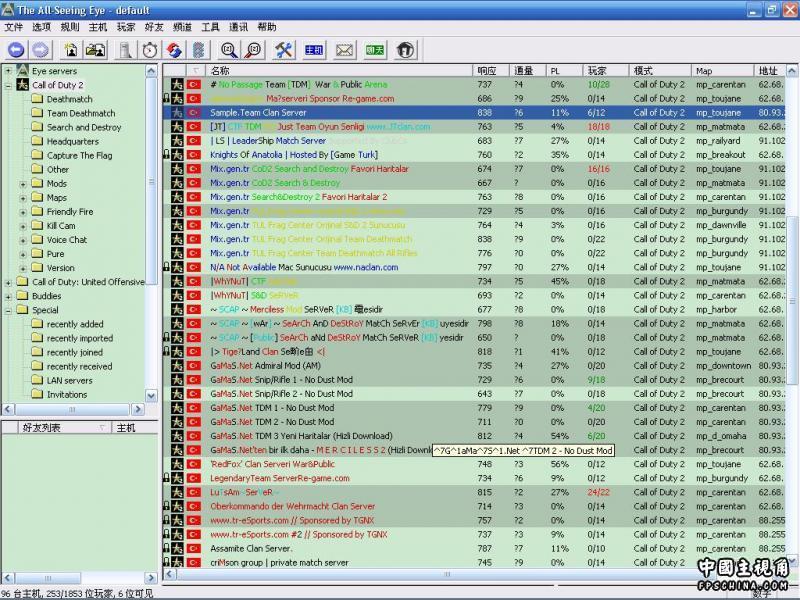This screenshot has height=600, width=800.
Task: Select the Knights Of Anatolia server row
Action: [474, 155]
